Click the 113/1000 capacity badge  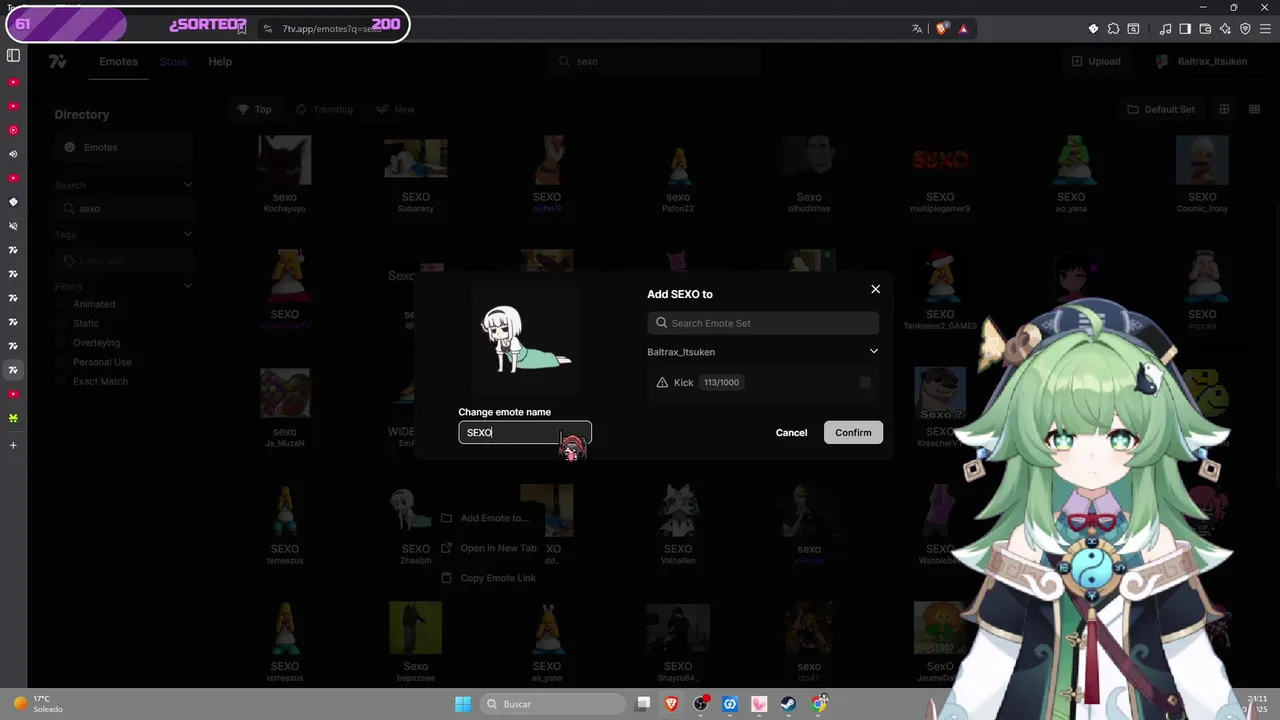[x=721, y=382]
